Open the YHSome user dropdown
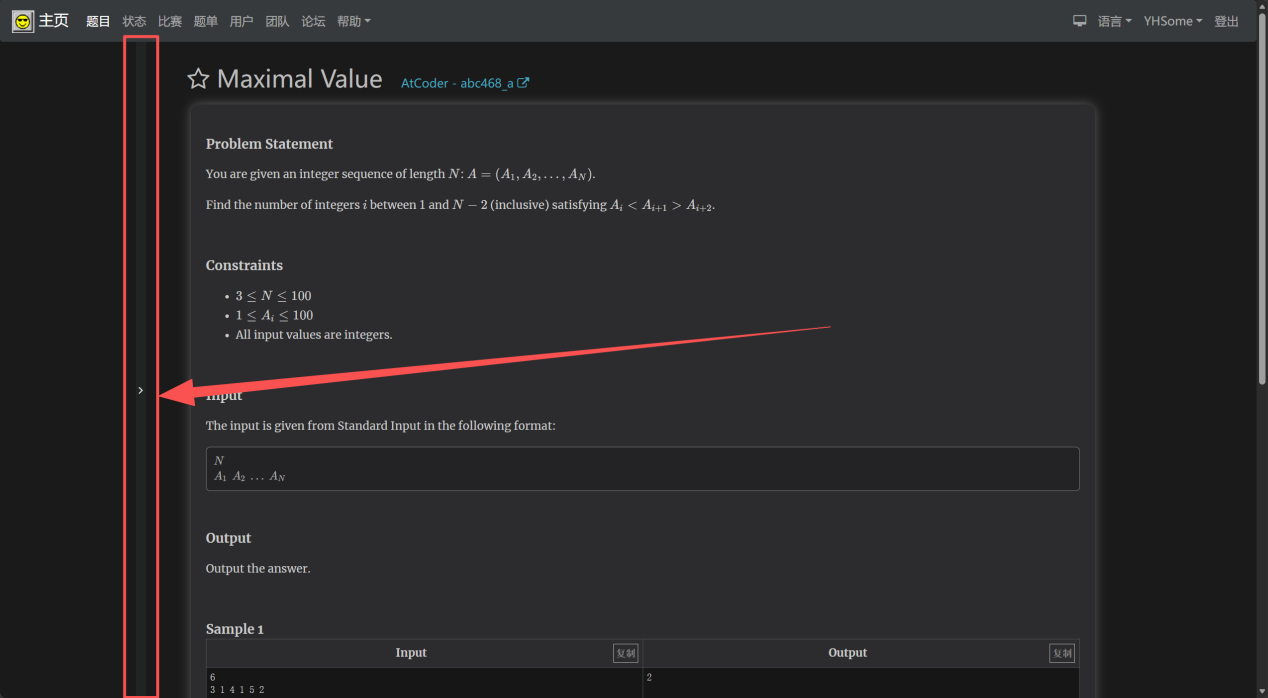The image size is (1268, 698). 1173,21
